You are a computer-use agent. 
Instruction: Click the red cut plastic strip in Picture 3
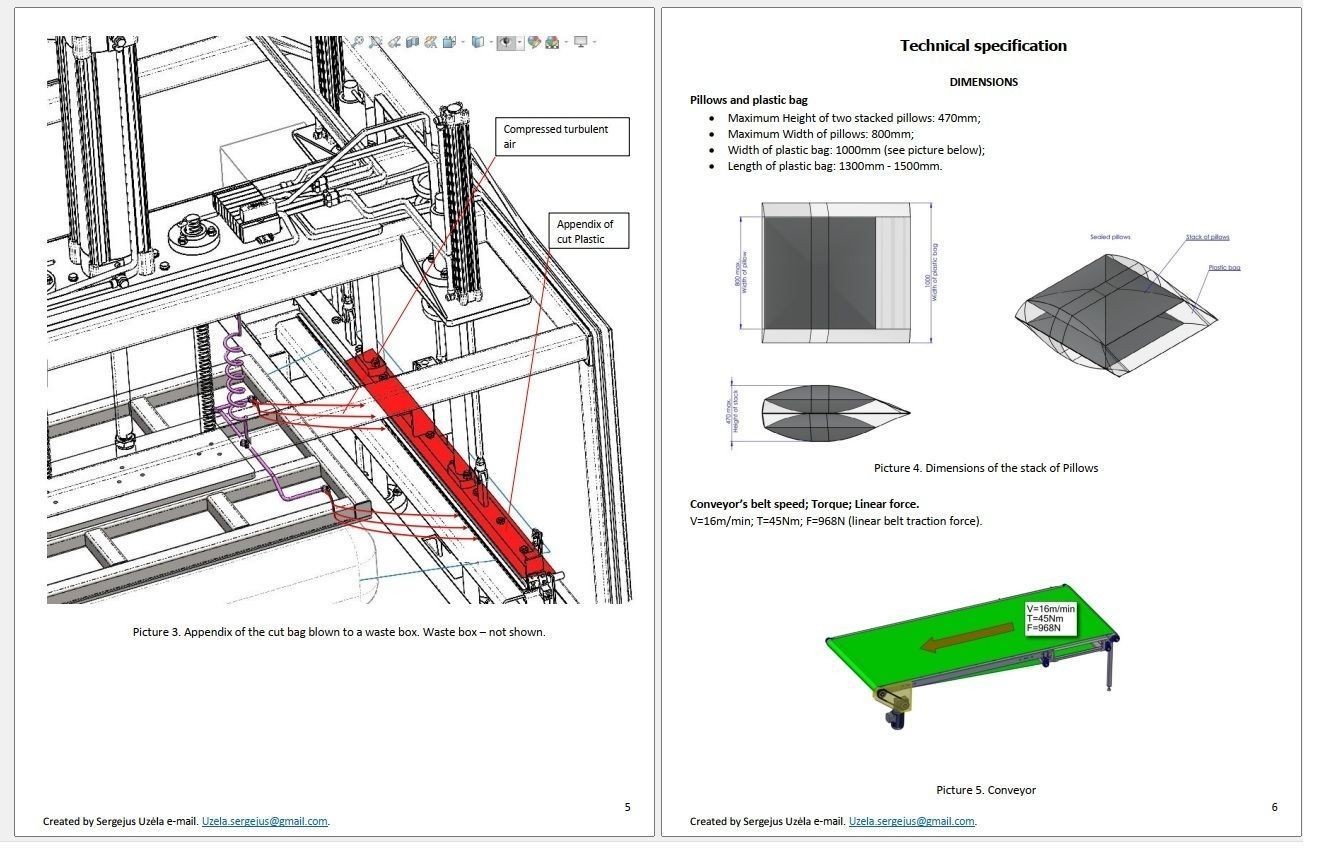[x=450, y=462]
